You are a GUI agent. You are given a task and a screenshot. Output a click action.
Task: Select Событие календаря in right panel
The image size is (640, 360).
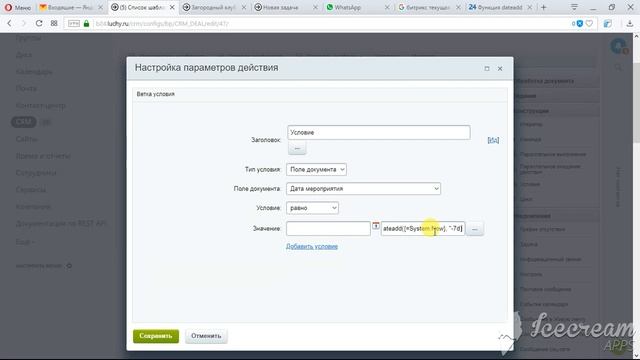[x=544, y=304]
